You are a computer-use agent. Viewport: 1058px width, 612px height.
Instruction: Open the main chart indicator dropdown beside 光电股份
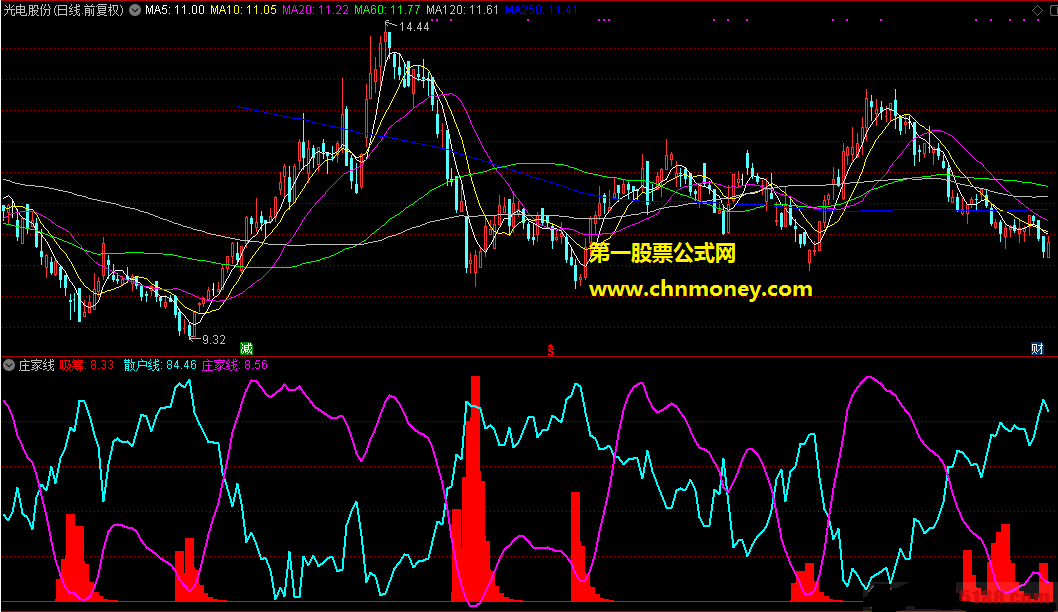pyautogui.click(x=135, y=10)
